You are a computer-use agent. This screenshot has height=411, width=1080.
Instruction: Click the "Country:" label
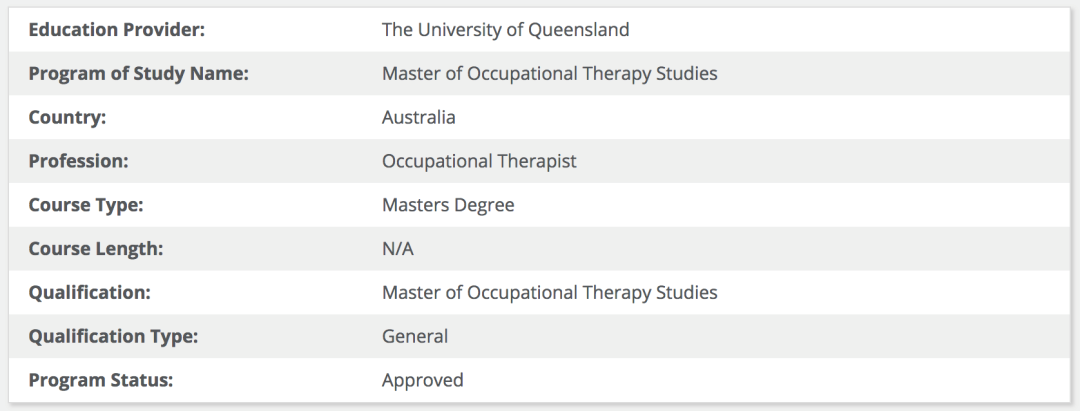click(x=67, y=117)
